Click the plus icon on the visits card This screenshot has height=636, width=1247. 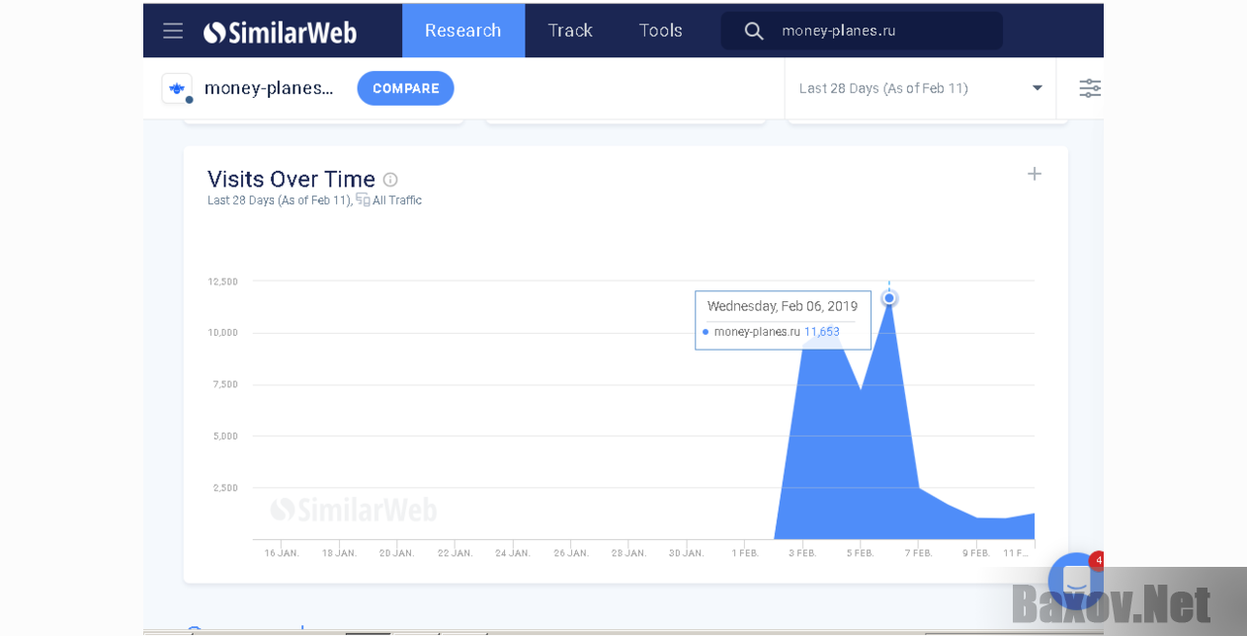pos(1035,174)
